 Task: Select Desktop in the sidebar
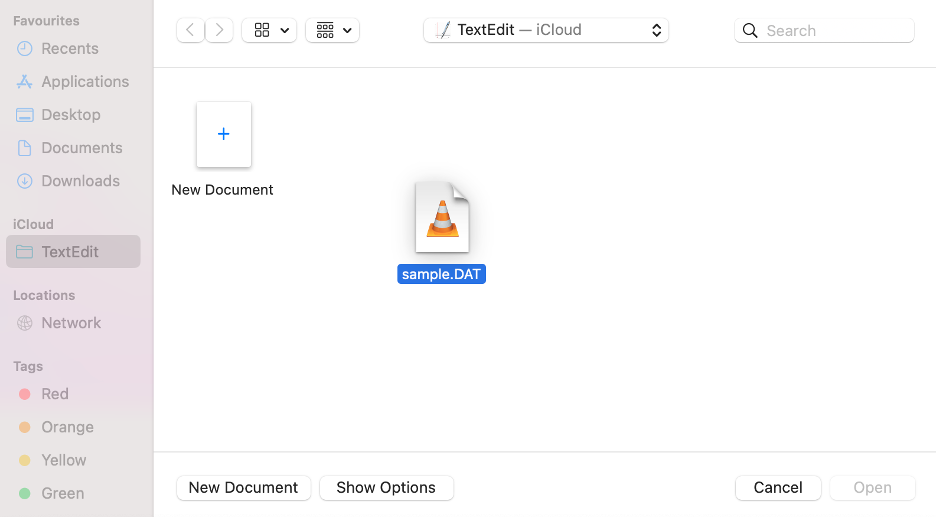[x=73, y=115]
